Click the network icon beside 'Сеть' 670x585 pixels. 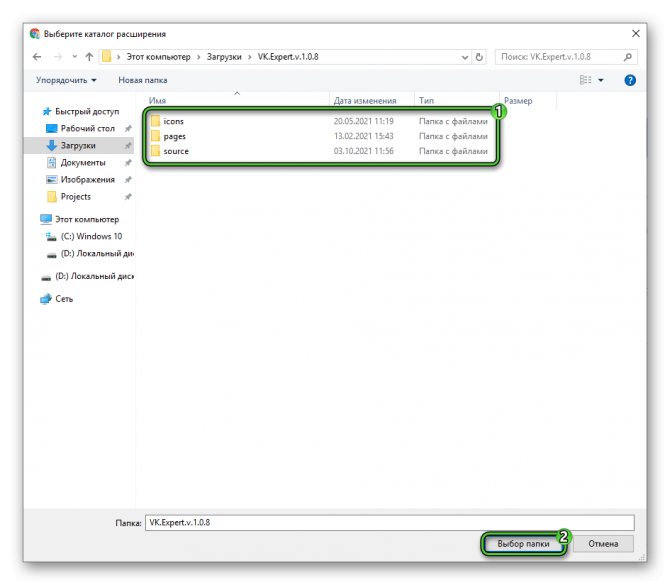click(x=46, y=299)
